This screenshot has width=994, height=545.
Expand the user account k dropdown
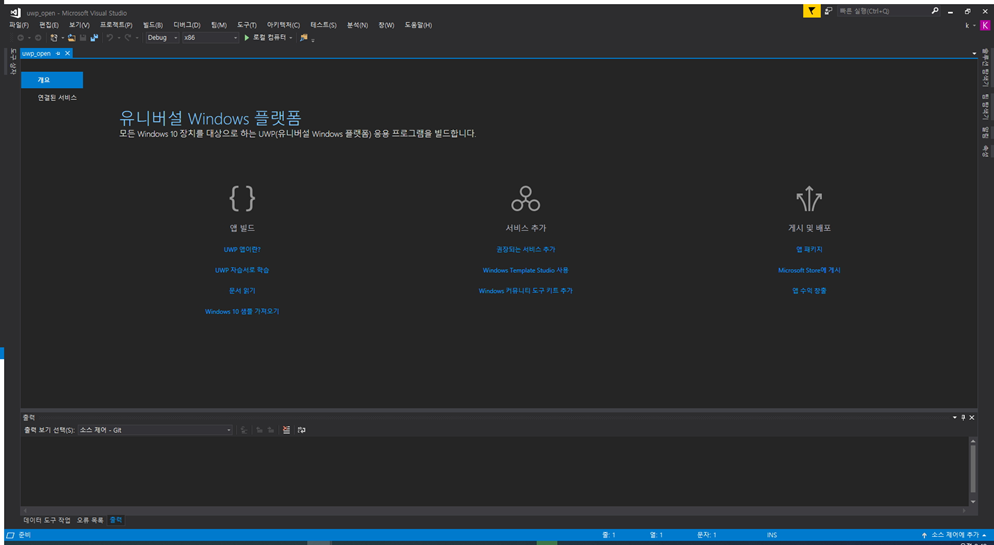[x=974, y=25]
